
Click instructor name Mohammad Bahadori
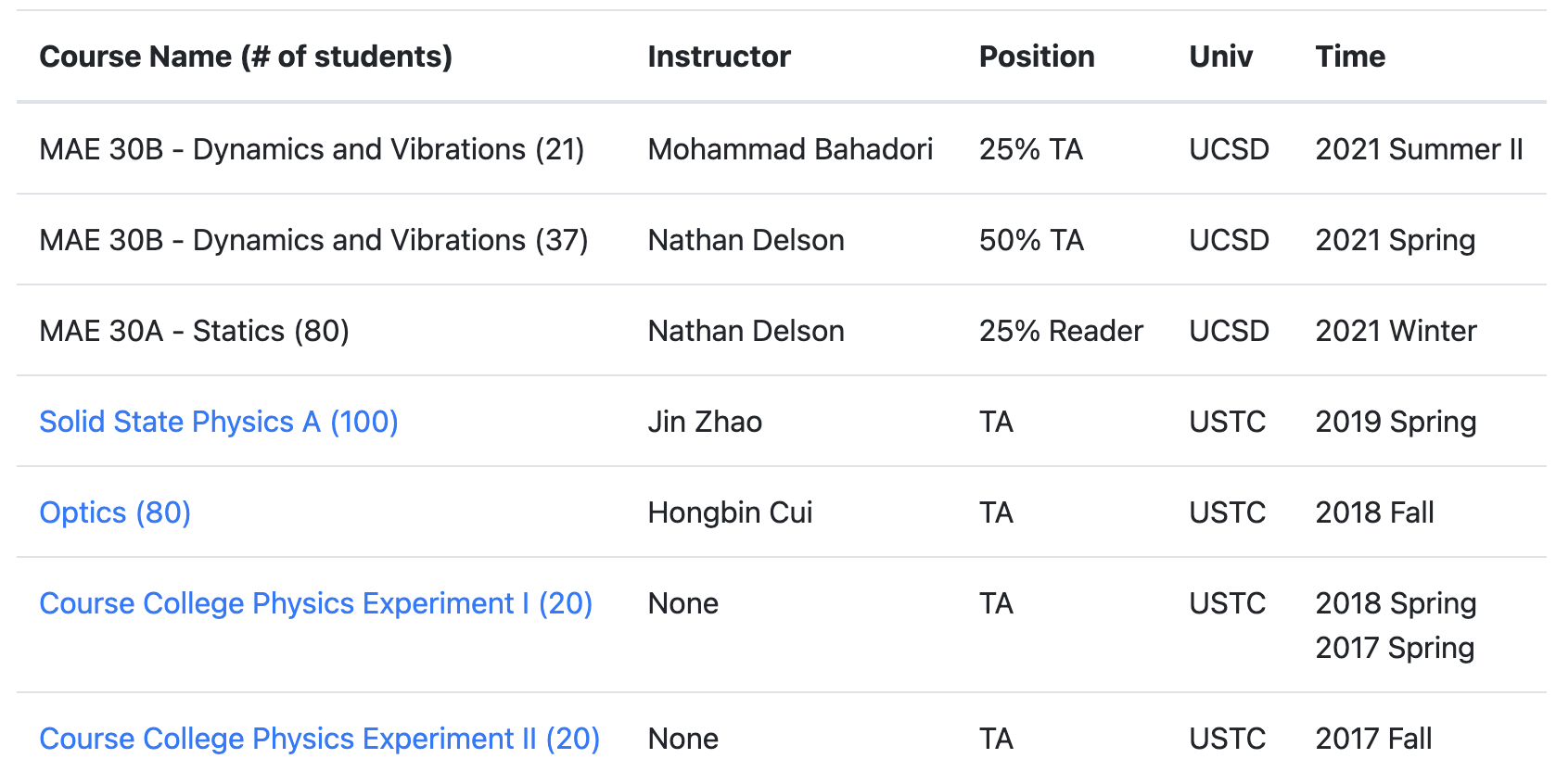790,149
